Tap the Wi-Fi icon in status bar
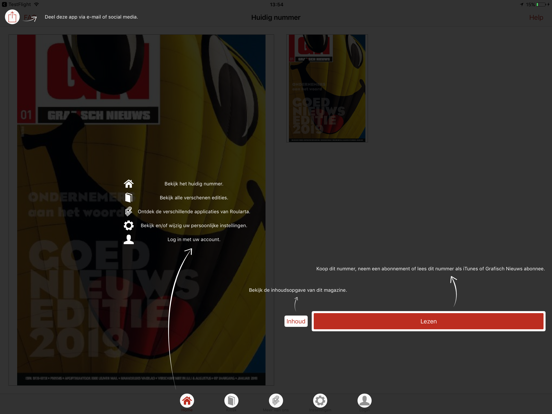 [36, 5]
